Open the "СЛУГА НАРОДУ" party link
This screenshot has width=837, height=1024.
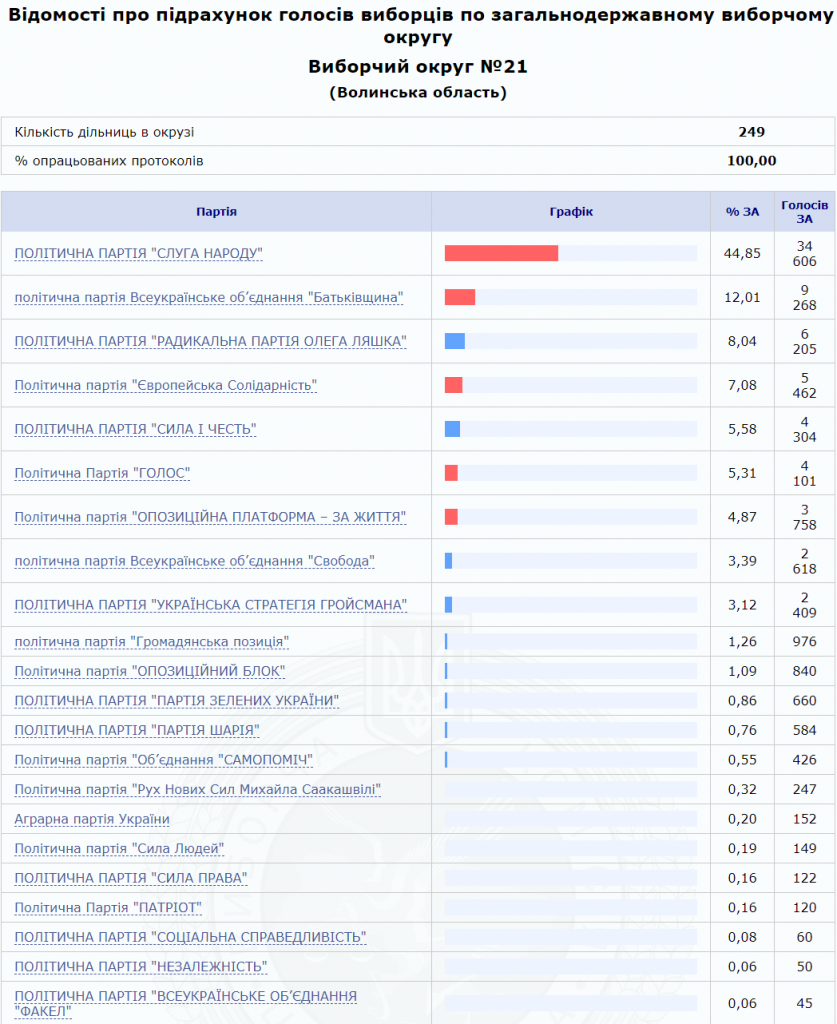138,254
